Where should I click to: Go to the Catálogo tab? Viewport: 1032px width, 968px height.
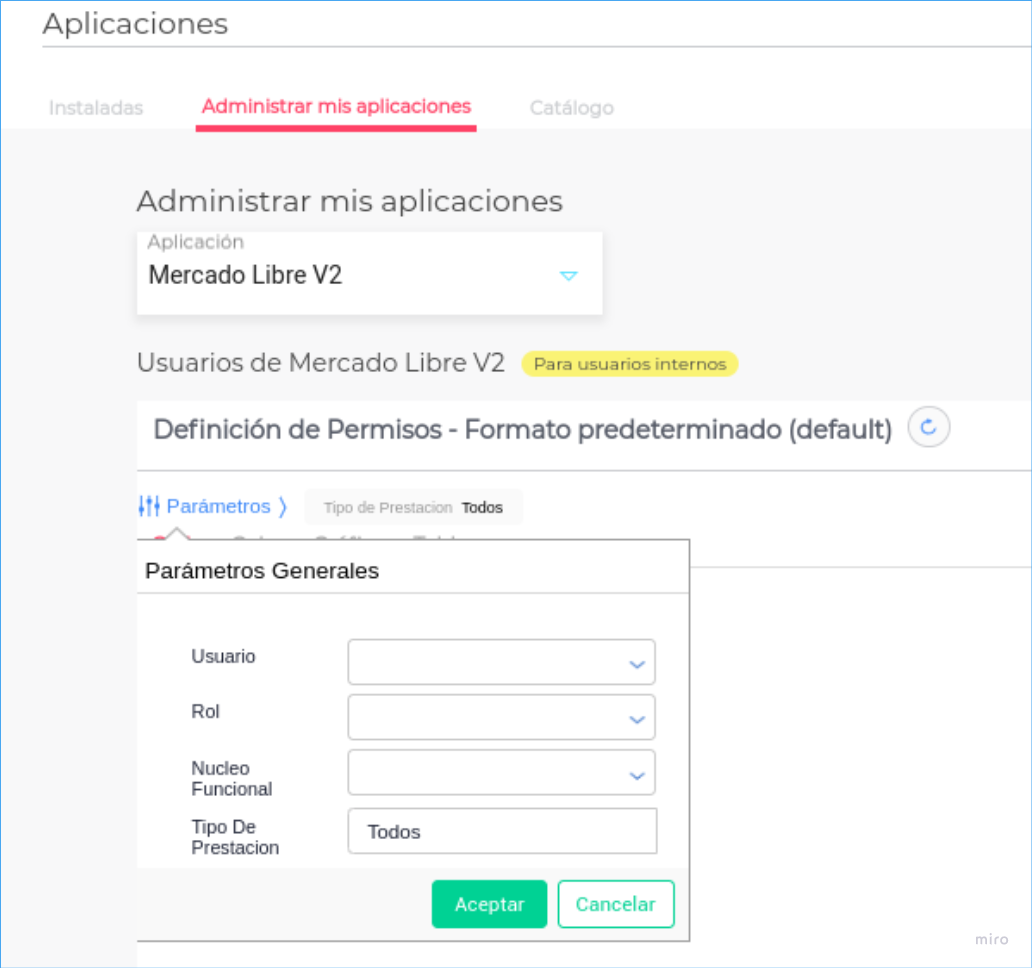[x=571, y=108]
